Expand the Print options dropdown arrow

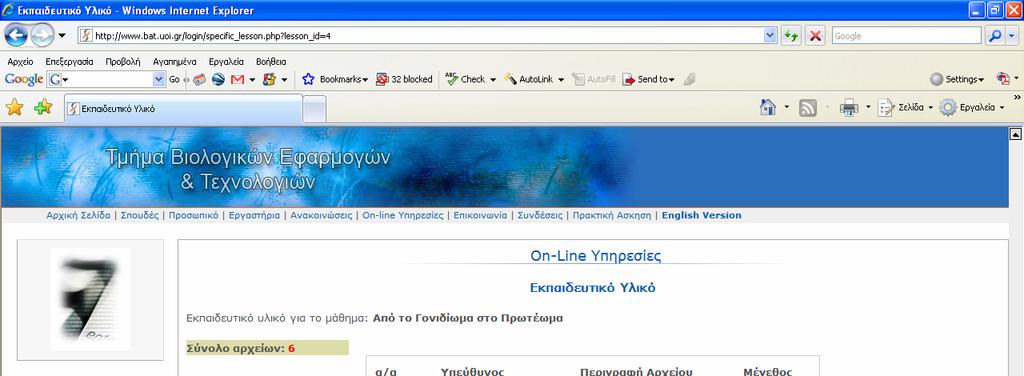coord(868,108)
